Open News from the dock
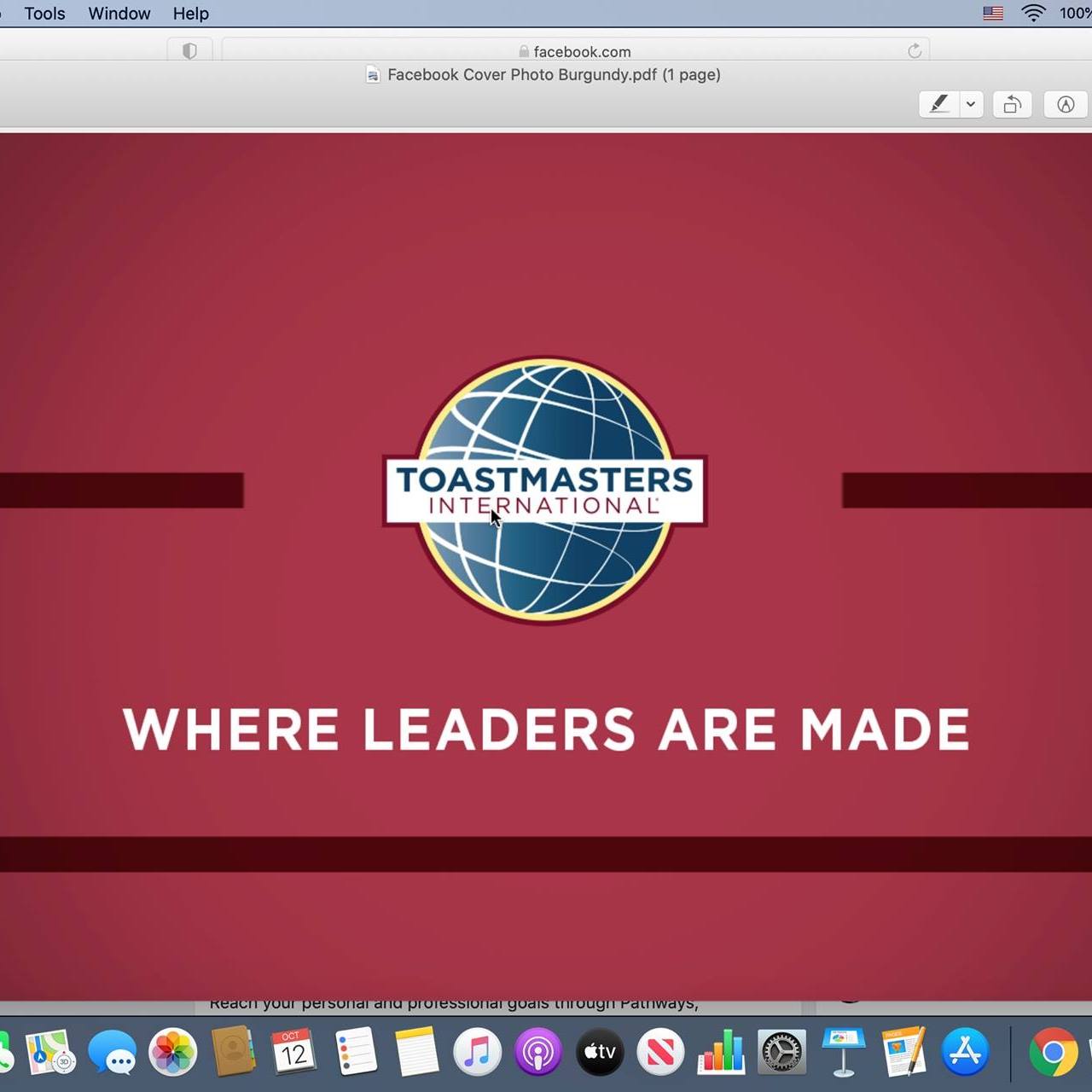Viewport: 1092px width, 1092px height. pos(660,1051)
